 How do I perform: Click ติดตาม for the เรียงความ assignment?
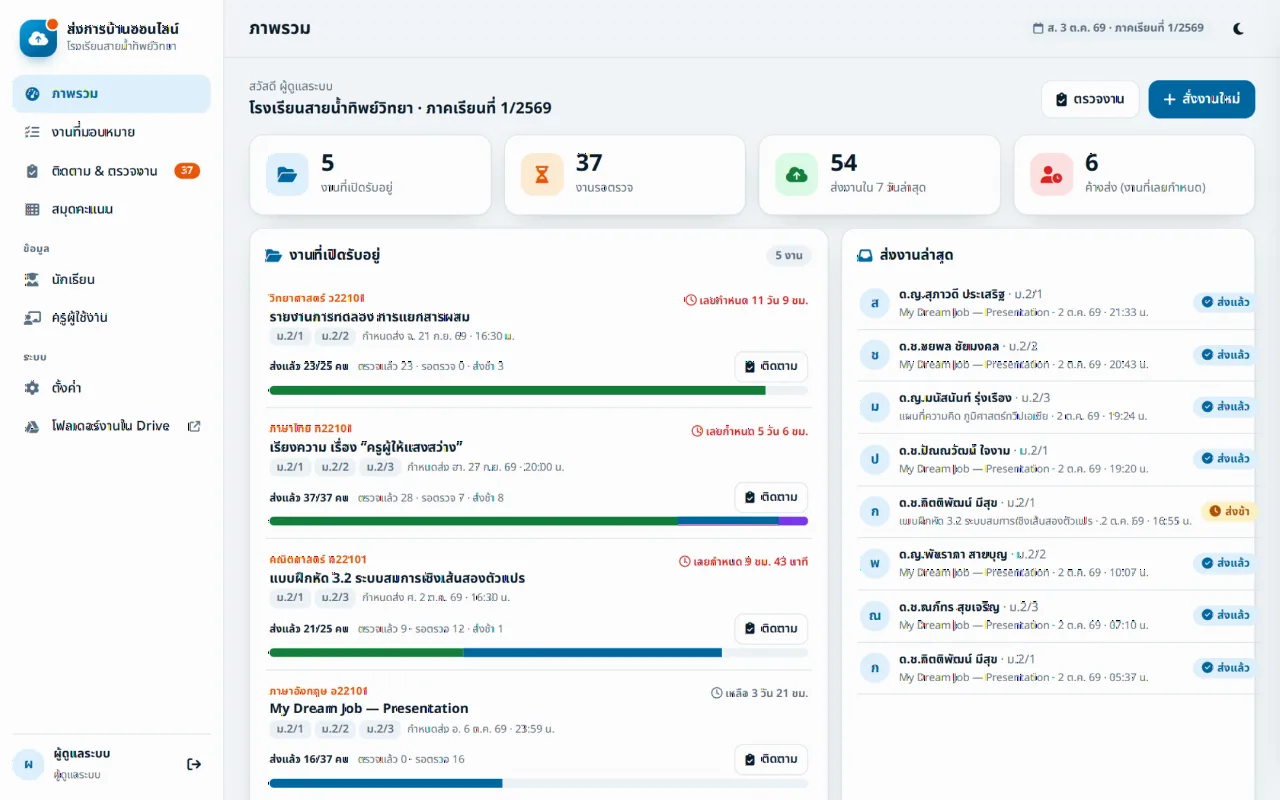pyautogui.click(x=771, y=497)
